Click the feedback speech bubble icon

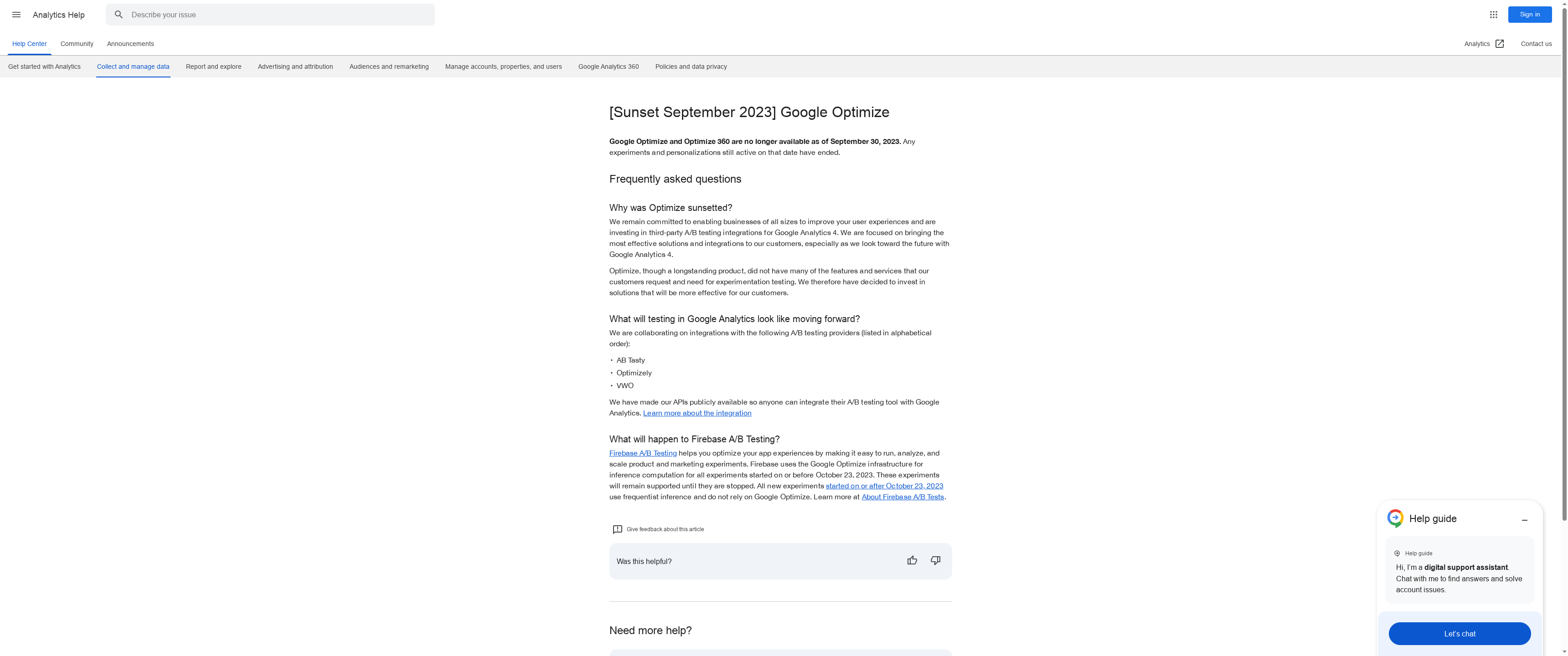click(x=618, y=529)
